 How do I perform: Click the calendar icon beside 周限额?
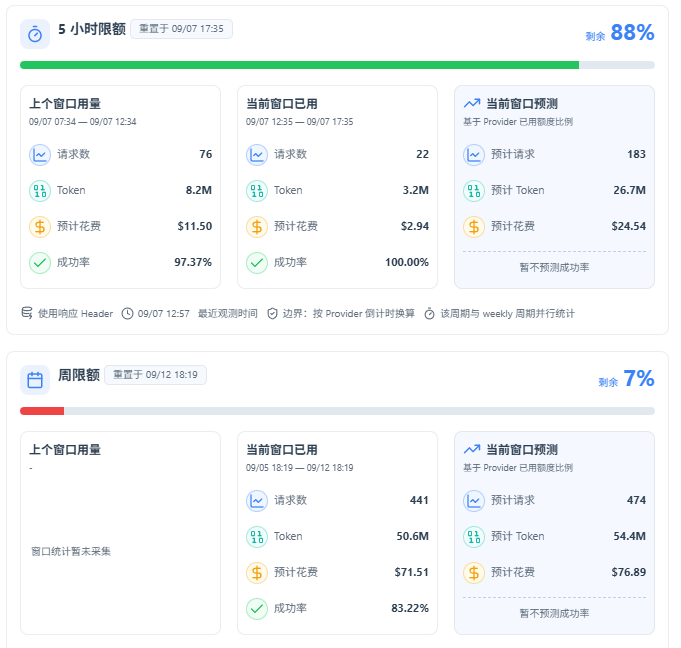point(35,380)
